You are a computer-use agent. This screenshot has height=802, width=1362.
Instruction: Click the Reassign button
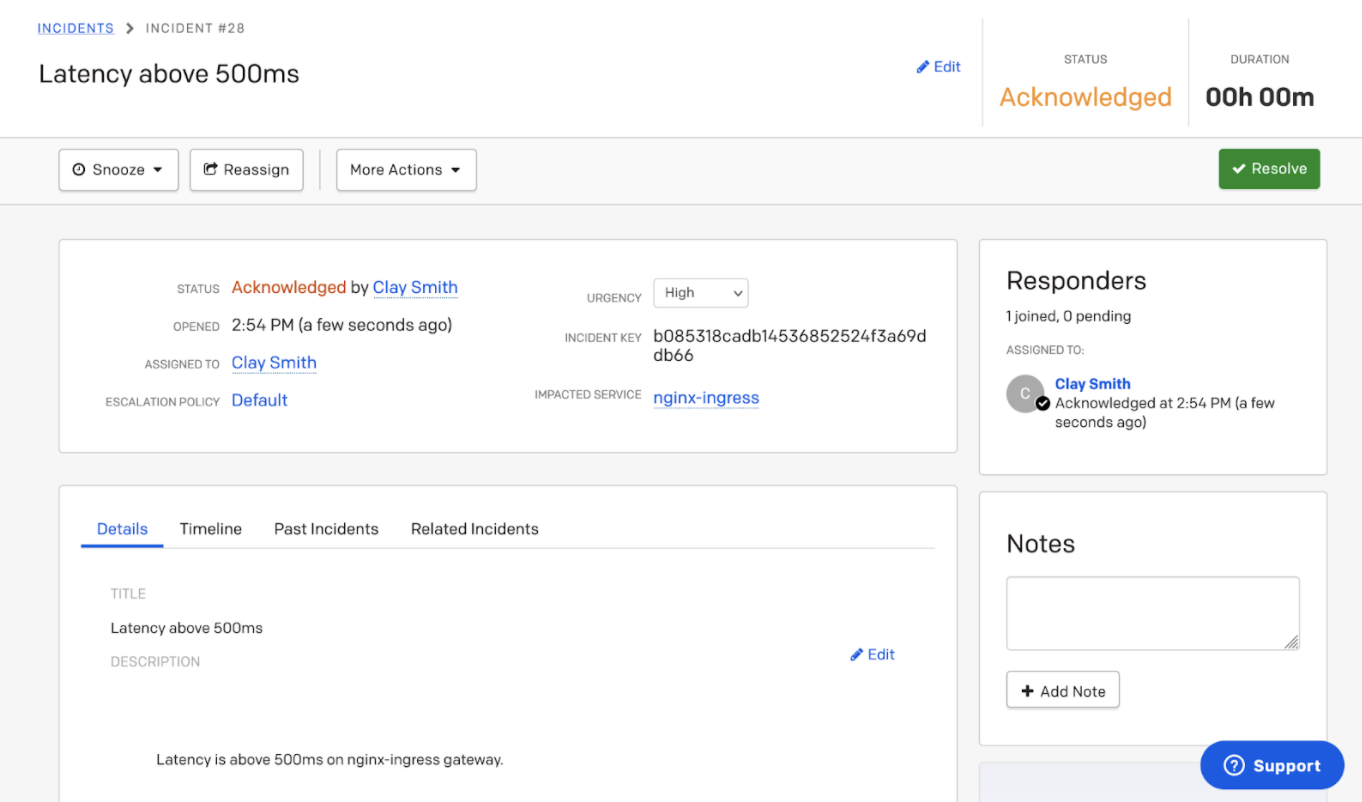click(x=246, y=170)
